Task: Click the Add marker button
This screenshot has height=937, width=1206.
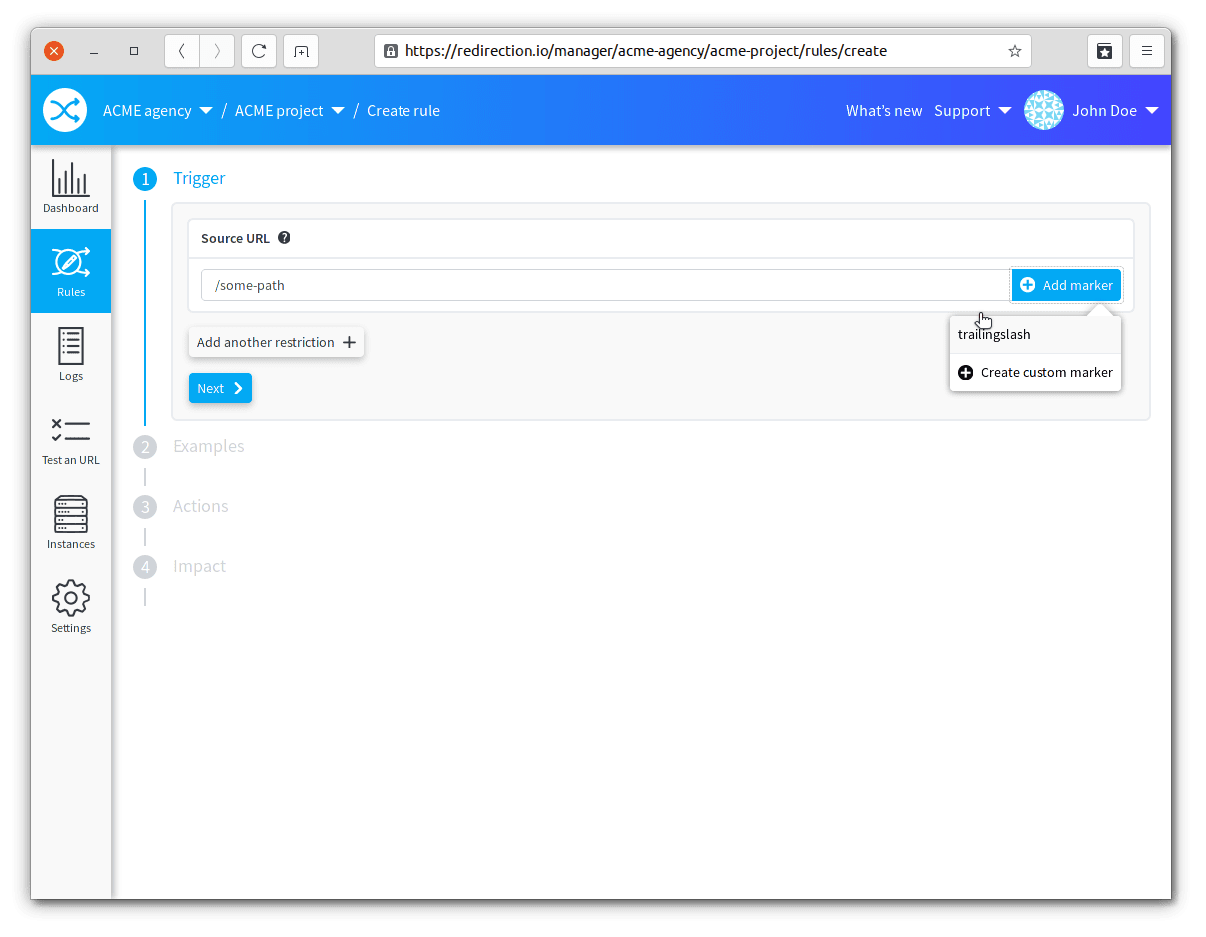Action: pyautogui.click(x=1066, y=285)
